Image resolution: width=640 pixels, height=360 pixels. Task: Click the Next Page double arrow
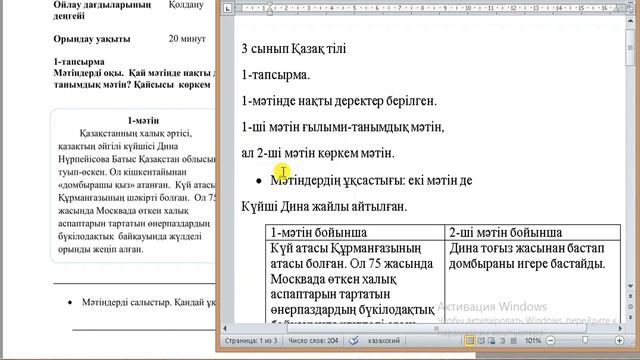pyautogui.click(x=631, y=317)
